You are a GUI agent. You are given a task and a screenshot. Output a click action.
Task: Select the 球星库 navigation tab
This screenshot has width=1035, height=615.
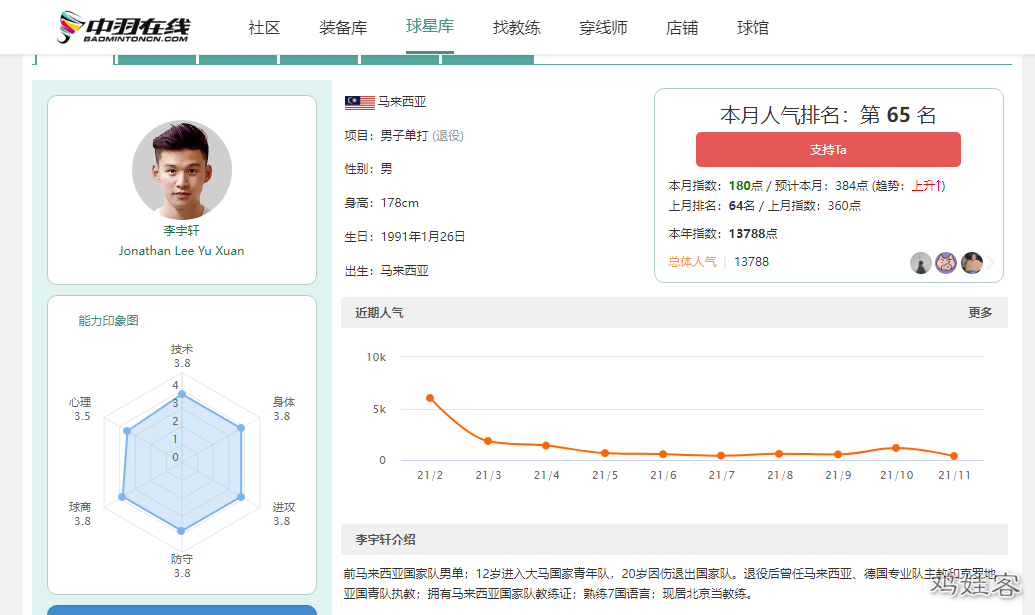430,27
